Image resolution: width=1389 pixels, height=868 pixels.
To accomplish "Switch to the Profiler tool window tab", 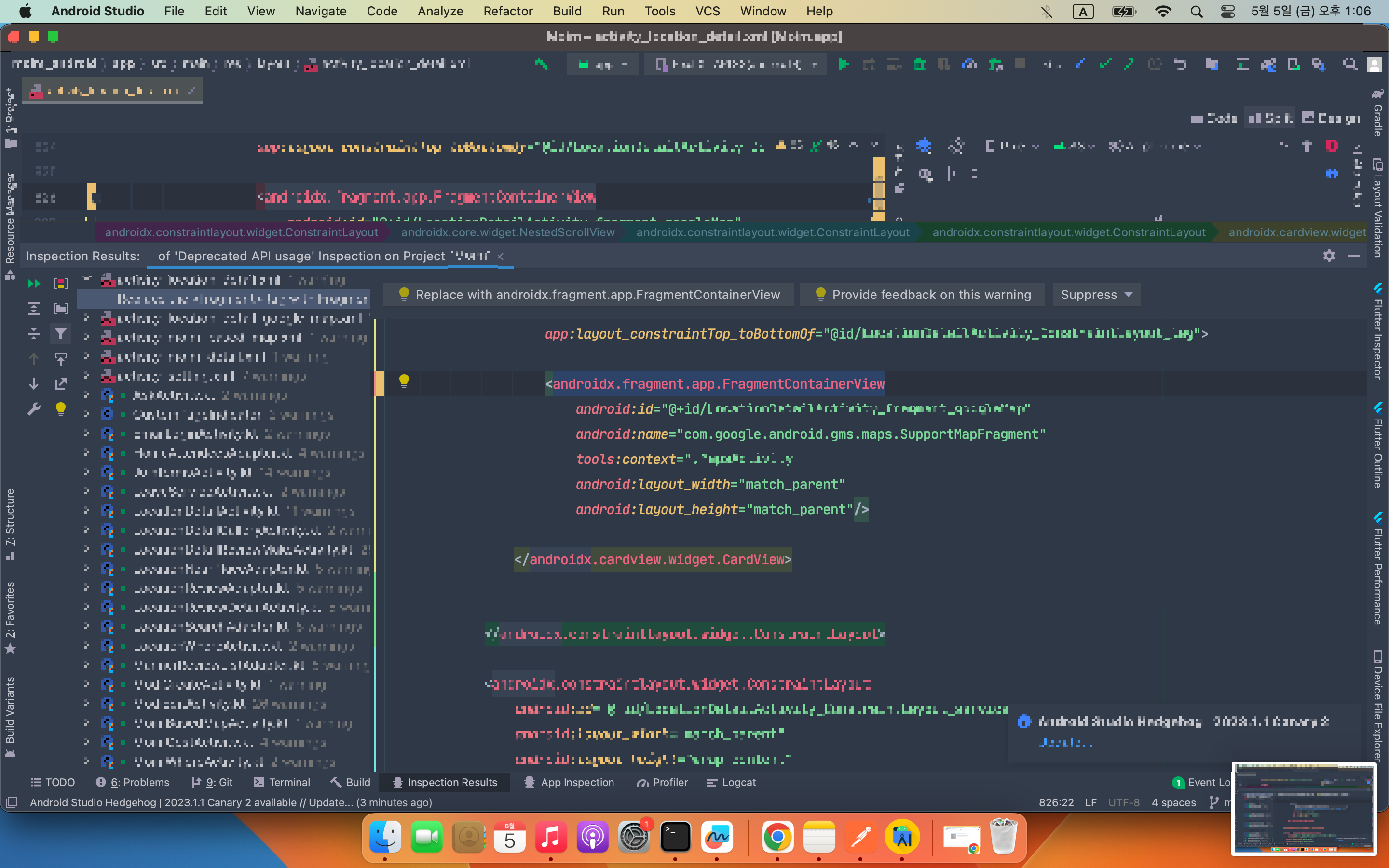I will click(662, 782).
